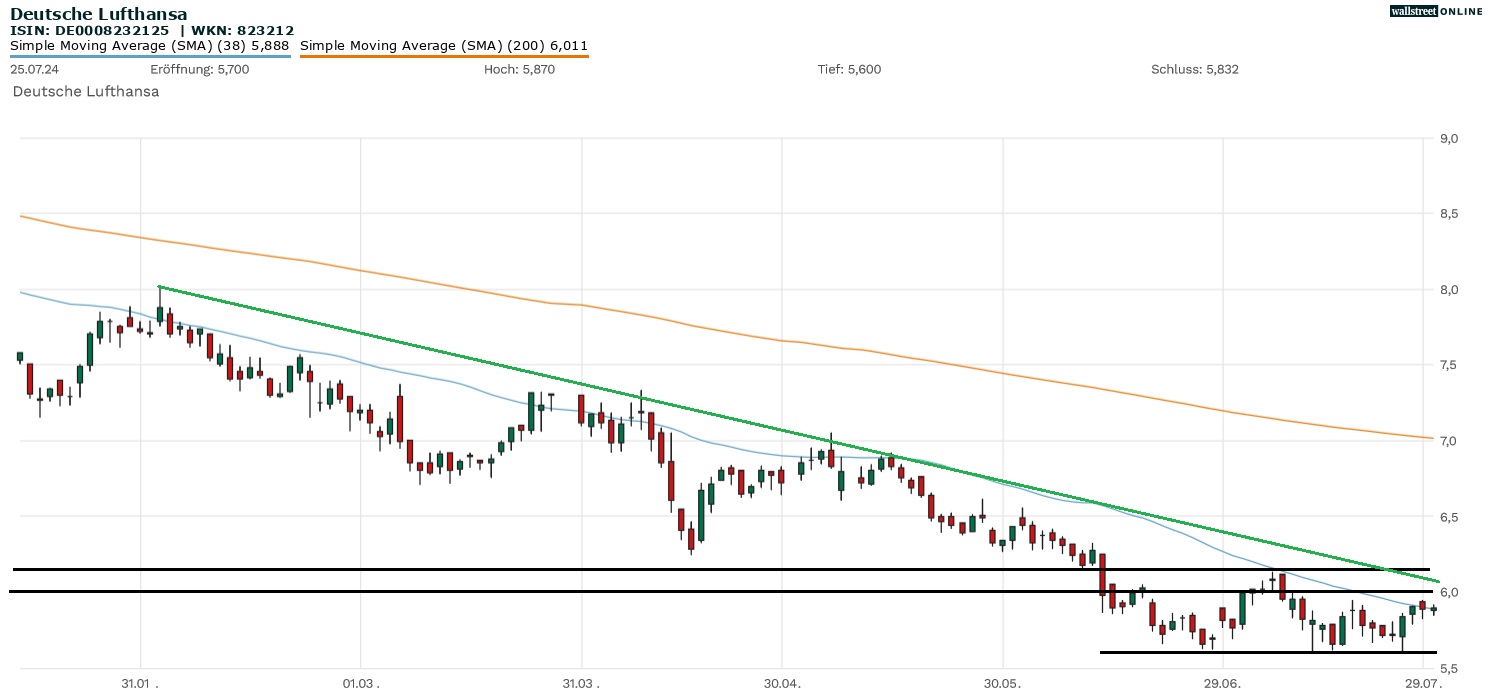Click the 01.03. date axis label
This screenshot has width=1490, height=689.
tap(362, 683)
